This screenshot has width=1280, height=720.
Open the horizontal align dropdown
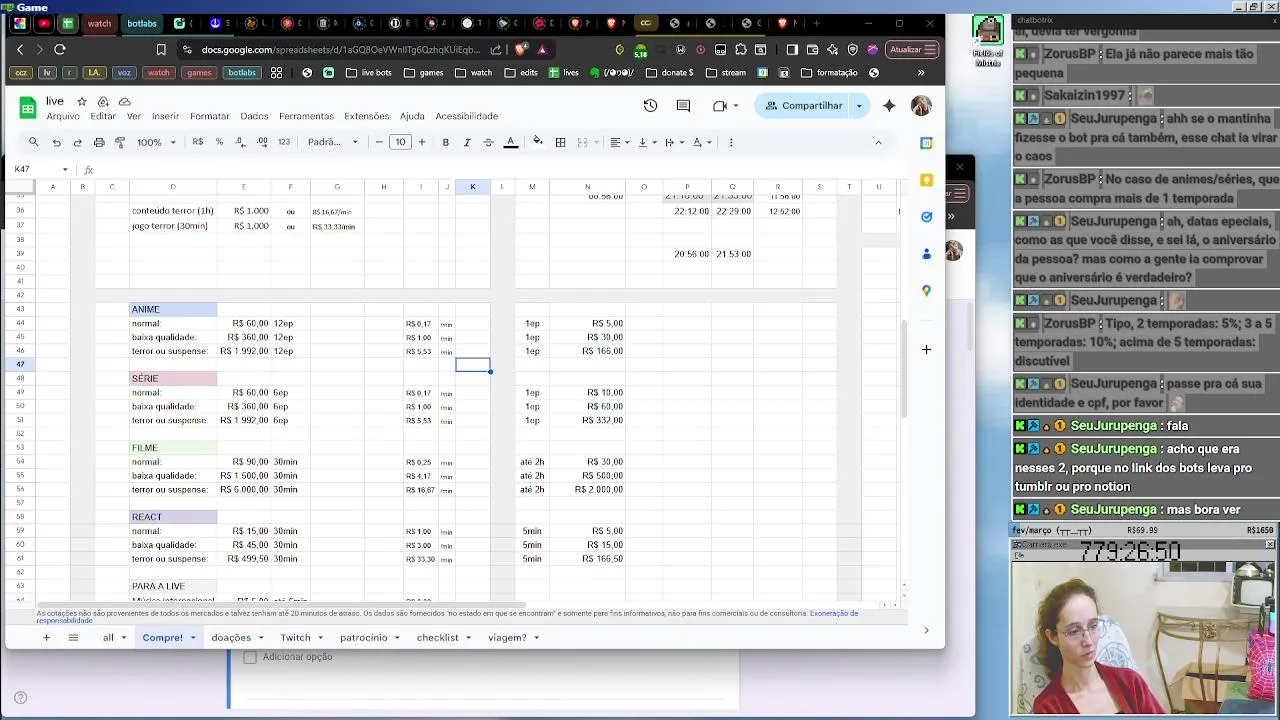click(619, 142)
